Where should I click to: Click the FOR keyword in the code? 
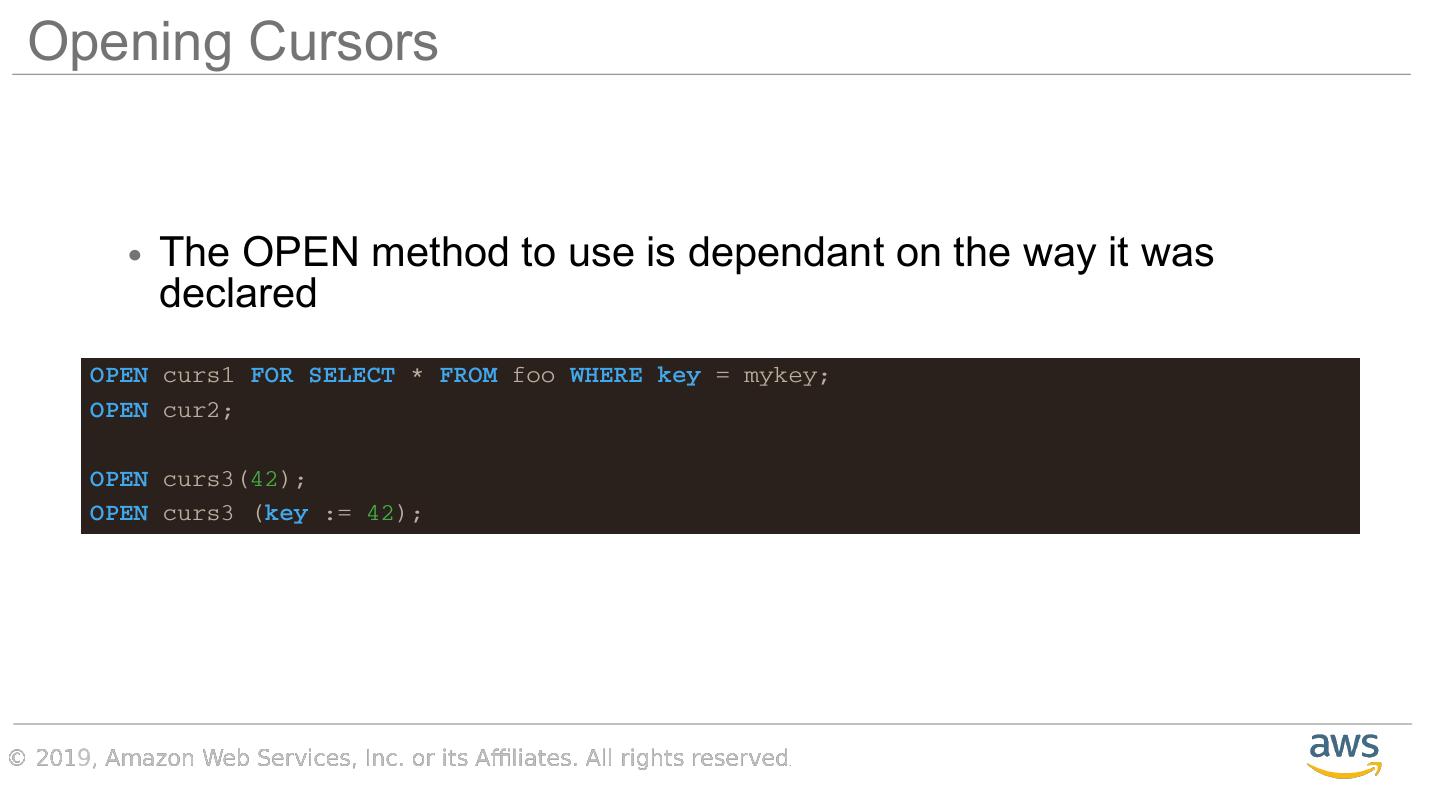click(x=271, y=376)
